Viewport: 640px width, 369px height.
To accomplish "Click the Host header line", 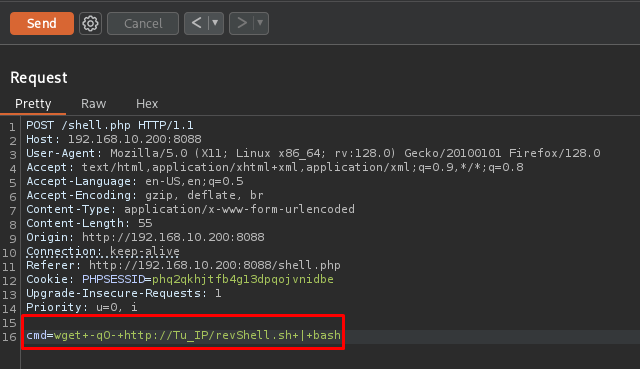I will point(114,139).
